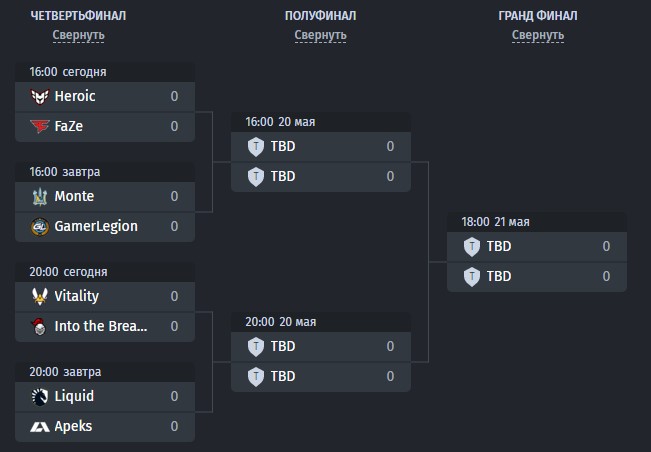Open the 20:00 завтра match header
This screenshot has width=651, height=452.
click(x=105, y=372)
